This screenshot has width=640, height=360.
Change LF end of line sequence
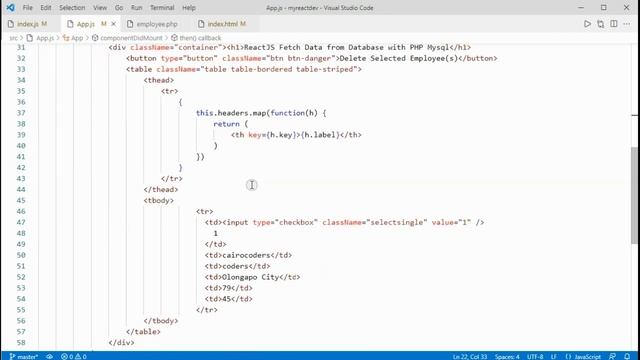click(x=554, y=356)
